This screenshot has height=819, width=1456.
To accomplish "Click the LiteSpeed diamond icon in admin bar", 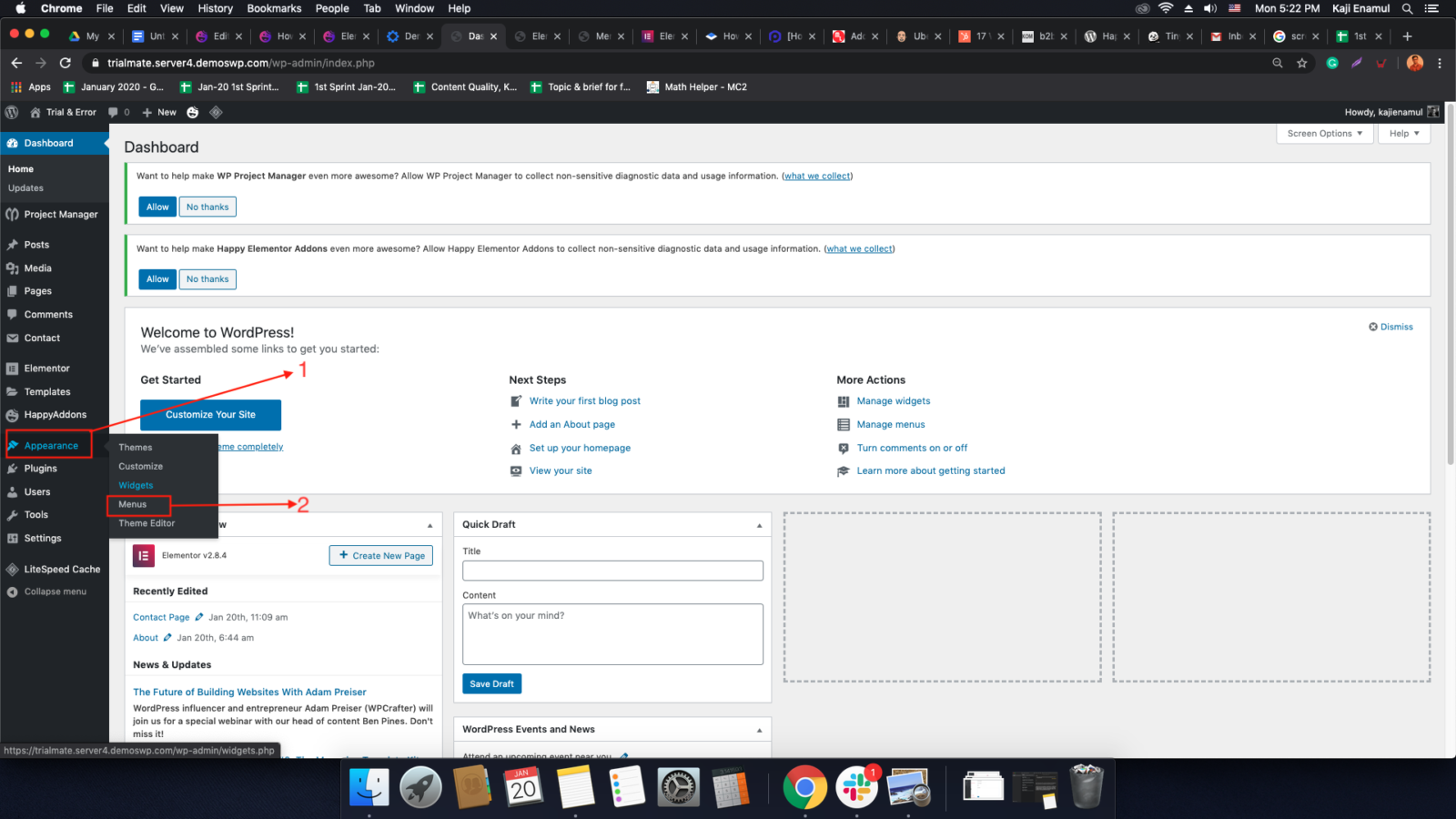I will coord(216,112).
